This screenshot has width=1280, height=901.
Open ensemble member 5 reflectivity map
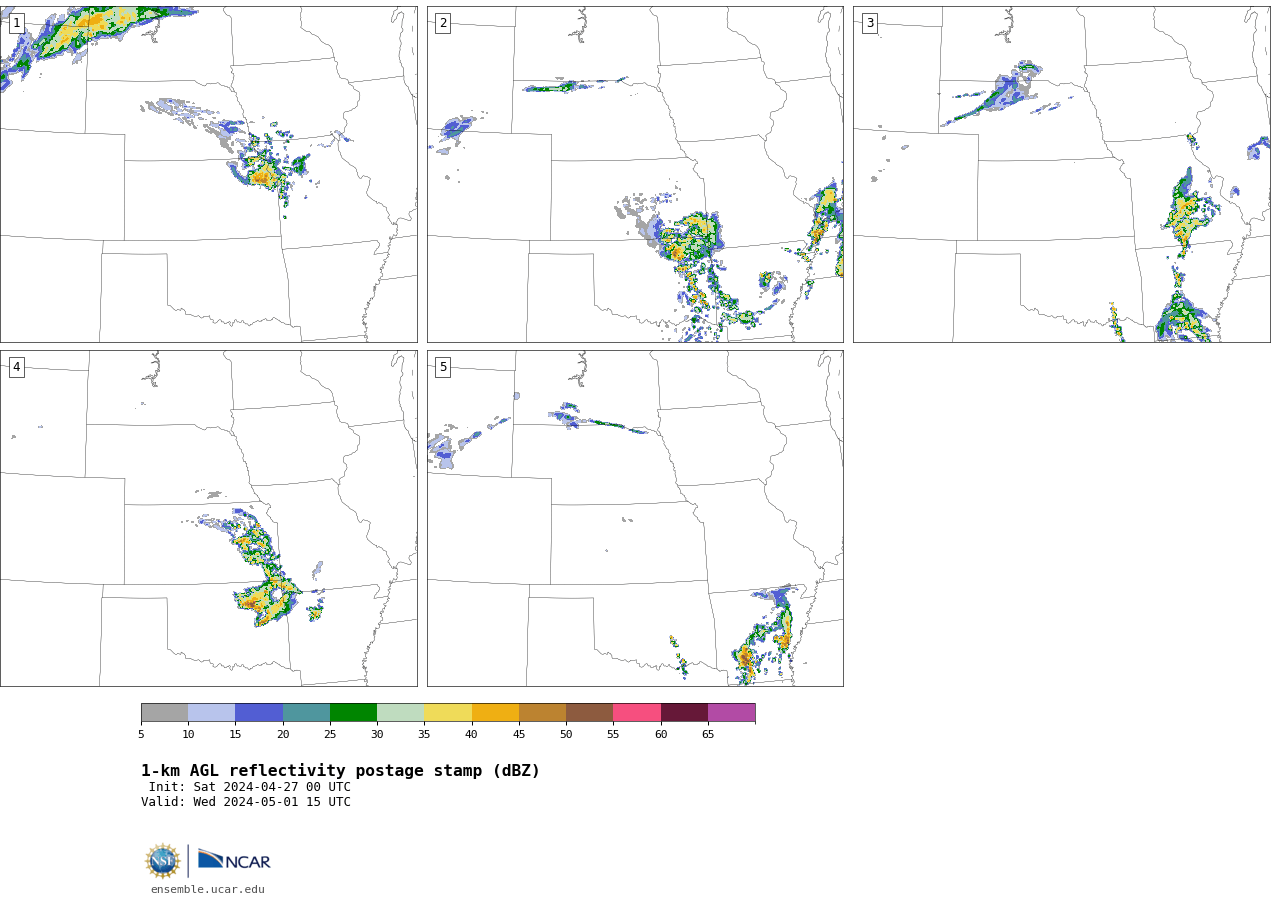pyautogui.click(x=635, y=518)
